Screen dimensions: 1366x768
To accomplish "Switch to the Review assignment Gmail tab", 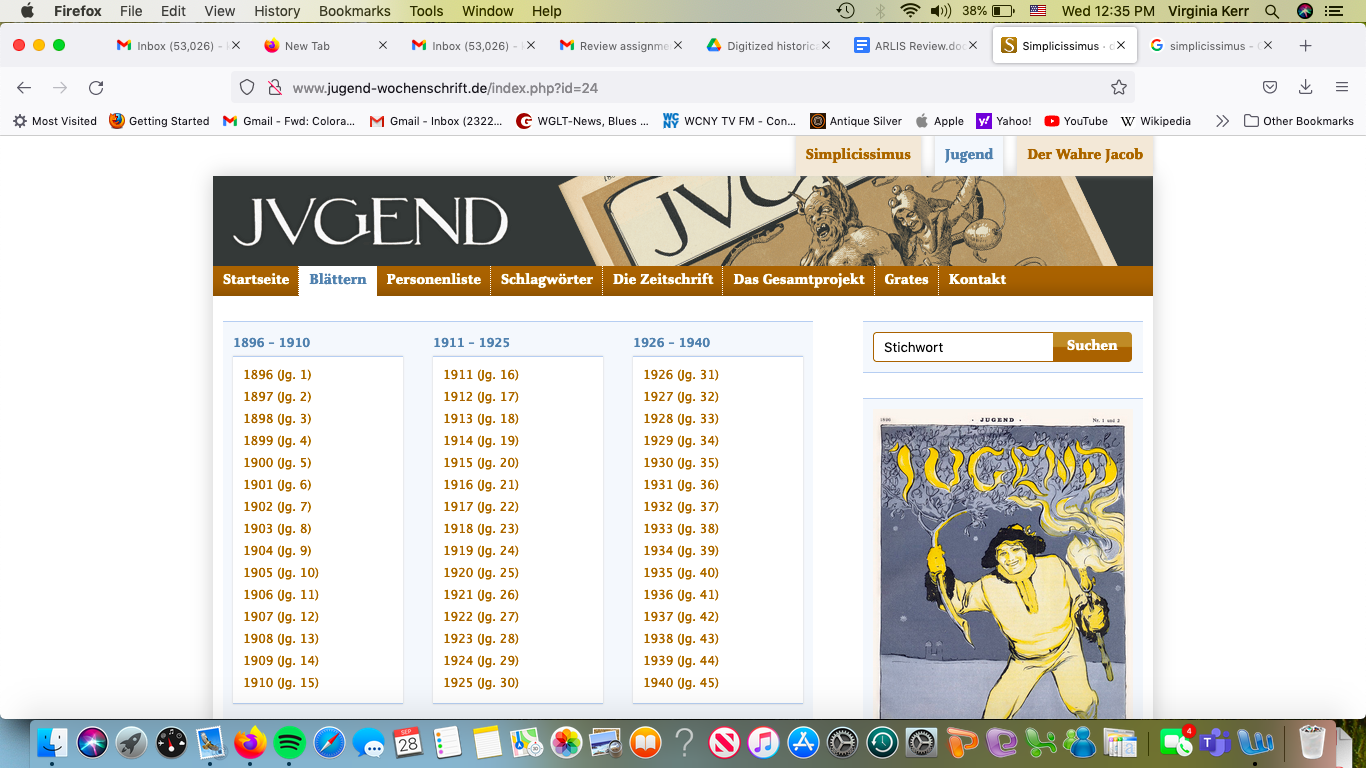I will (620, 46).
